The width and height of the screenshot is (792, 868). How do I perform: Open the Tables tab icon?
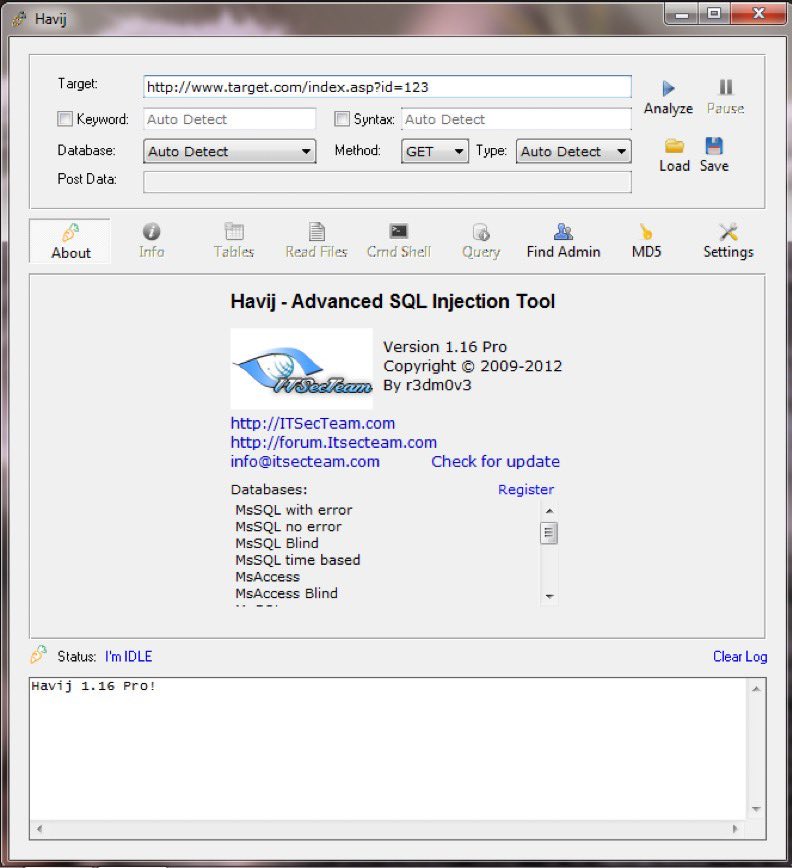234,231
